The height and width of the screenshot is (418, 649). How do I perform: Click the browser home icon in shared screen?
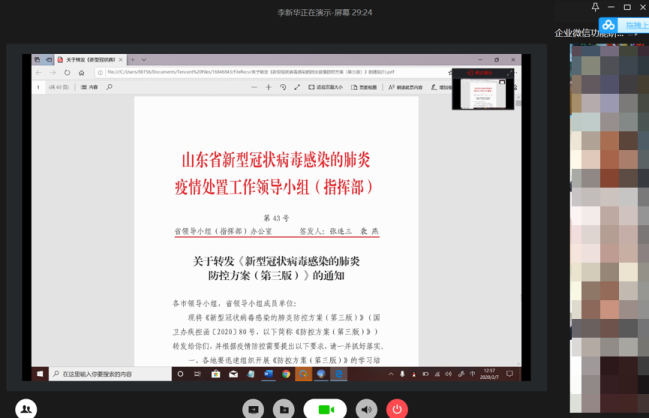coord(82,73)
